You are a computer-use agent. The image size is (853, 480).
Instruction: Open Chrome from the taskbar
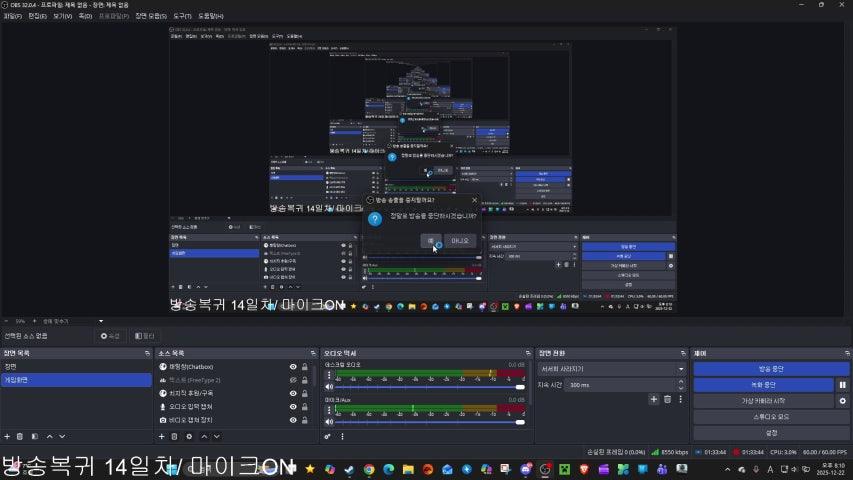click(369, 469)
